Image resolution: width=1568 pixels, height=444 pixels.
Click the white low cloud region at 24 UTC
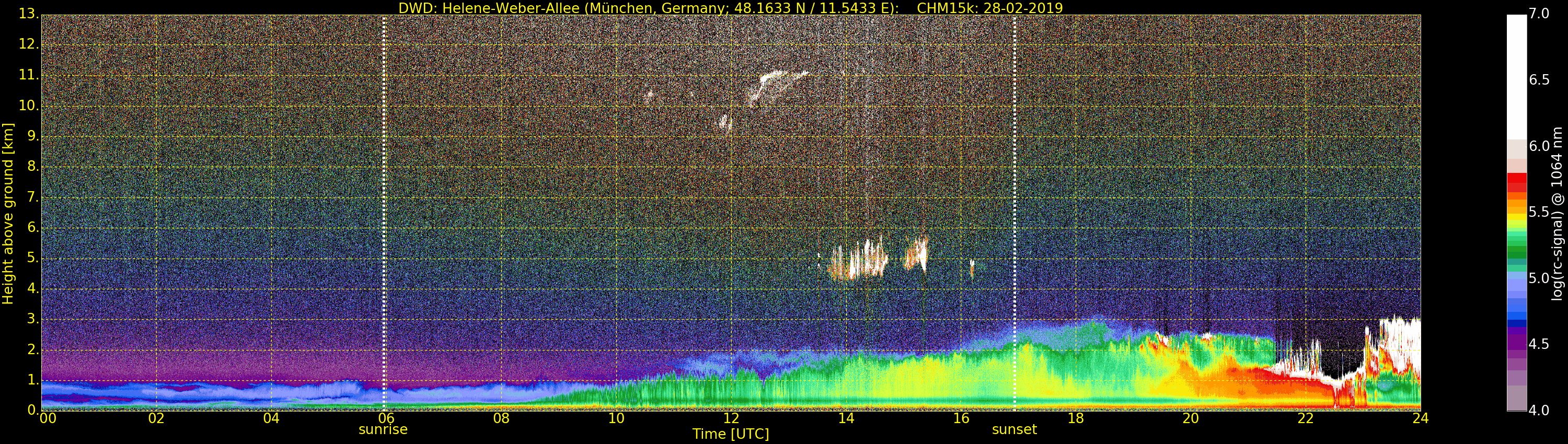tap(1400, 344)
